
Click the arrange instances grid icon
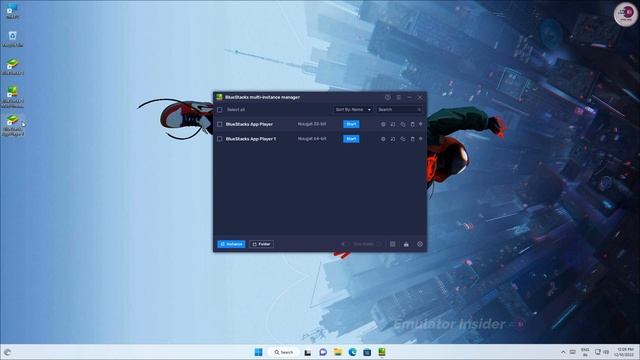click(x=393, y=244)
